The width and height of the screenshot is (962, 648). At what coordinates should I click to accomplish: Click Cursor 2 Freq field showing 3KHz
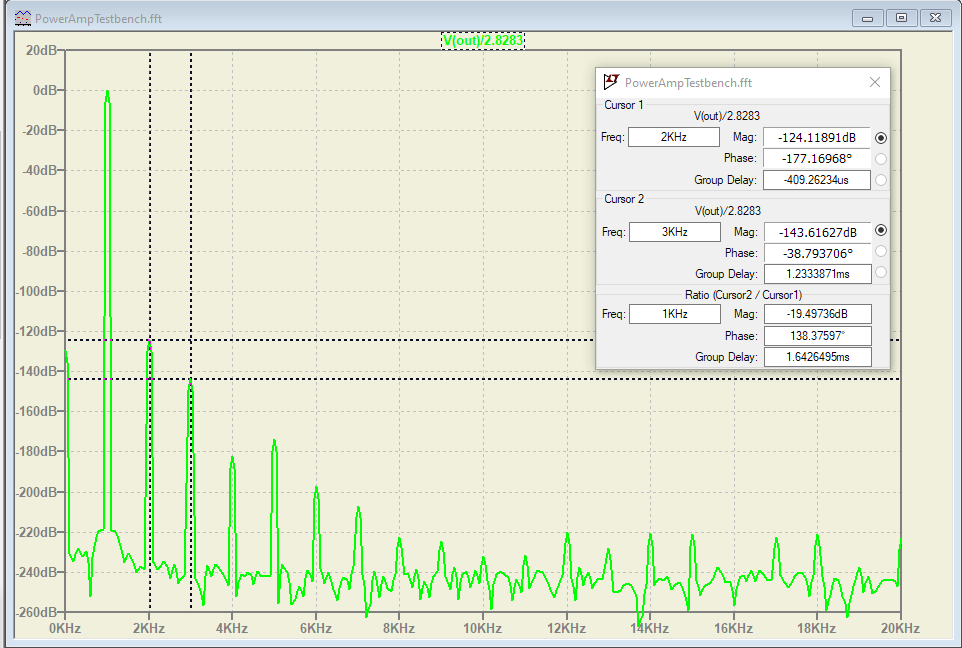674,232
